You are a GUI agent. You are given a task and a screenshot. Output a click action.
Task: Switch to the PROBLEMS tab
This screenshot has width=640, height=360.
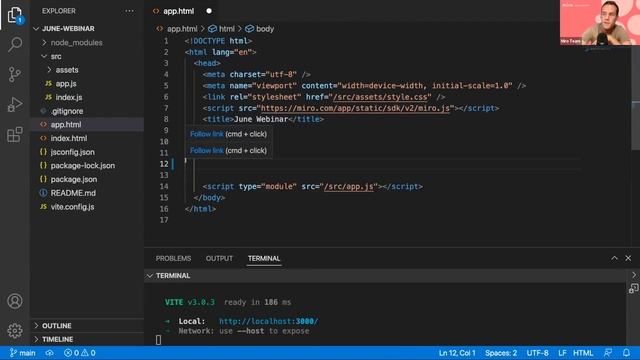tap(173, 258)
